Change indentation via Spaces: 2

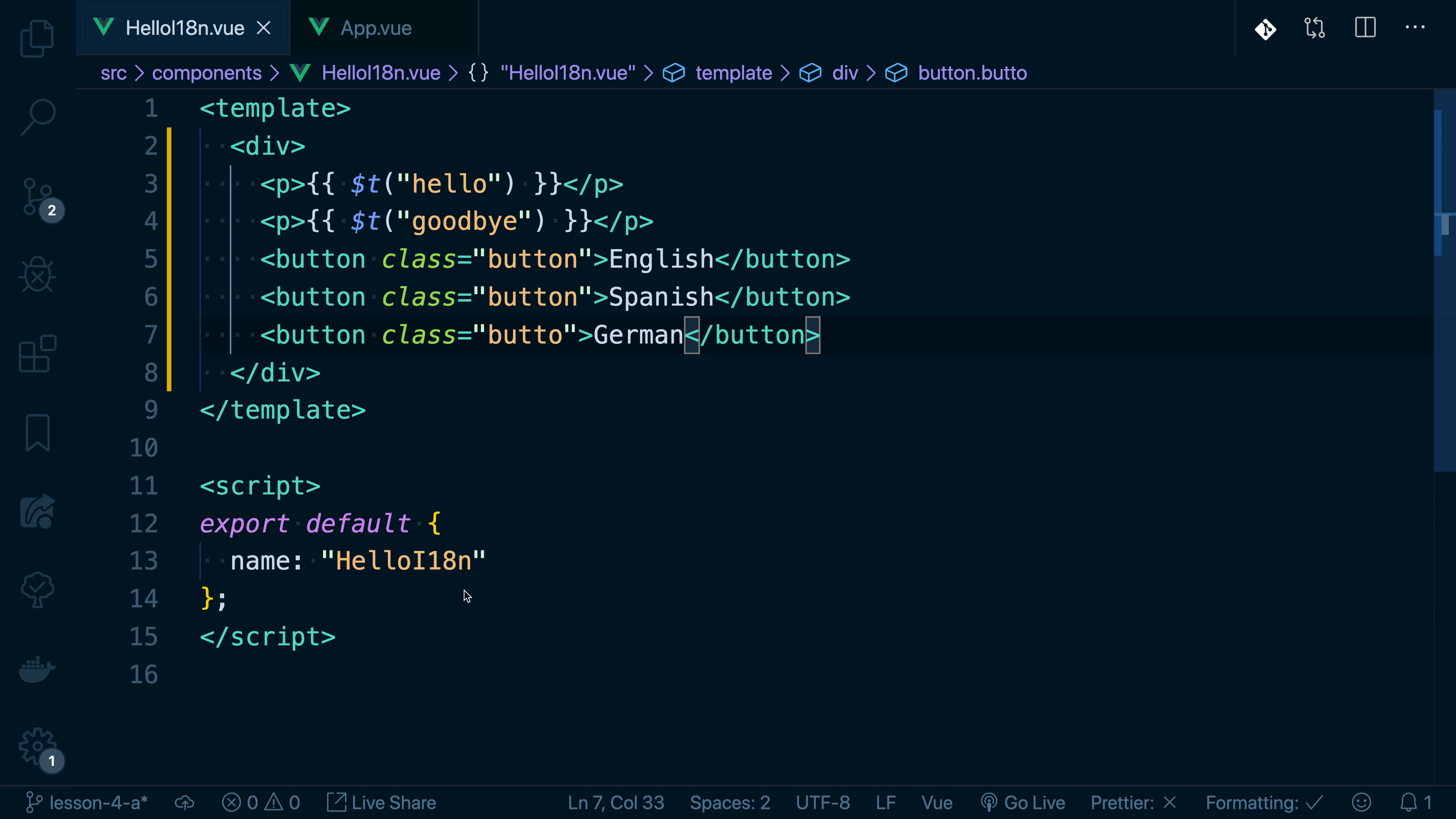point(730,803)
